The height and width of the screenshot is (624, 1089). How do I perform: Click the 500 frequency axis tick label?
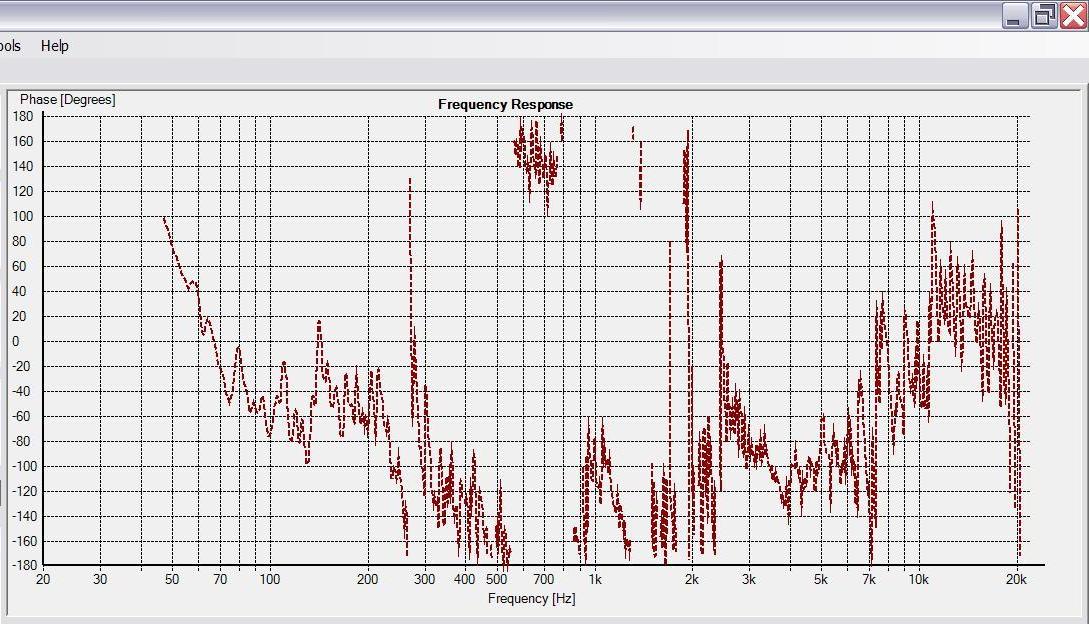coord(496,579)
